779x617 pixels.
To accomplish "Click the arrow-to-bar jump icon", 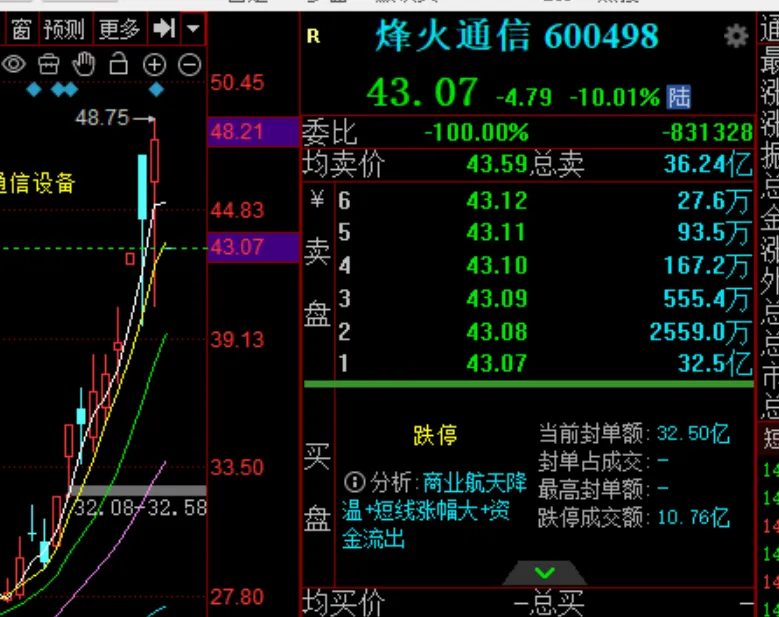I will coord(163,29).
